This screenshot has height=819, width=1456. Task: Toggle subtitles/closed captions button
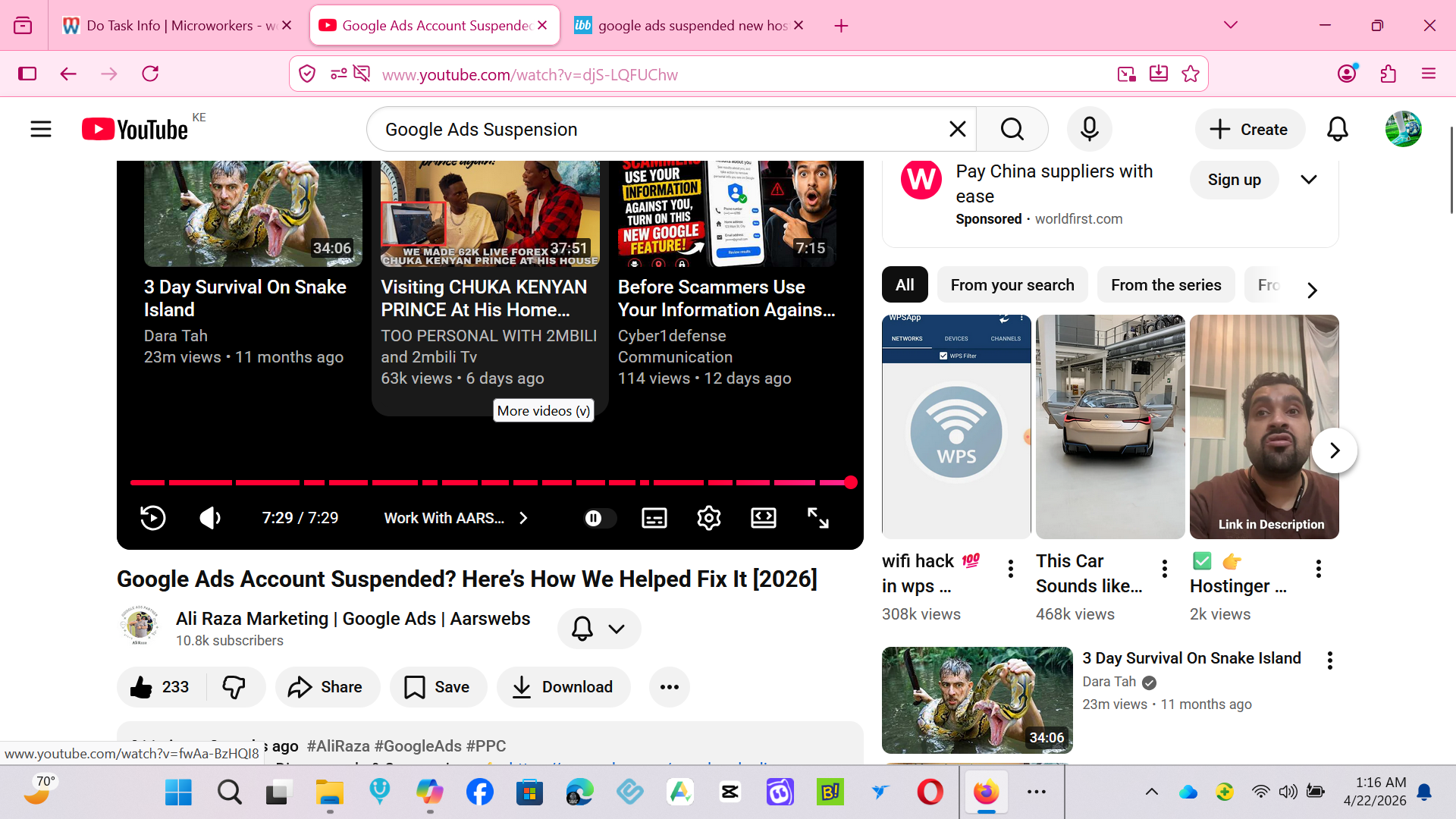(x=654, y=518)
